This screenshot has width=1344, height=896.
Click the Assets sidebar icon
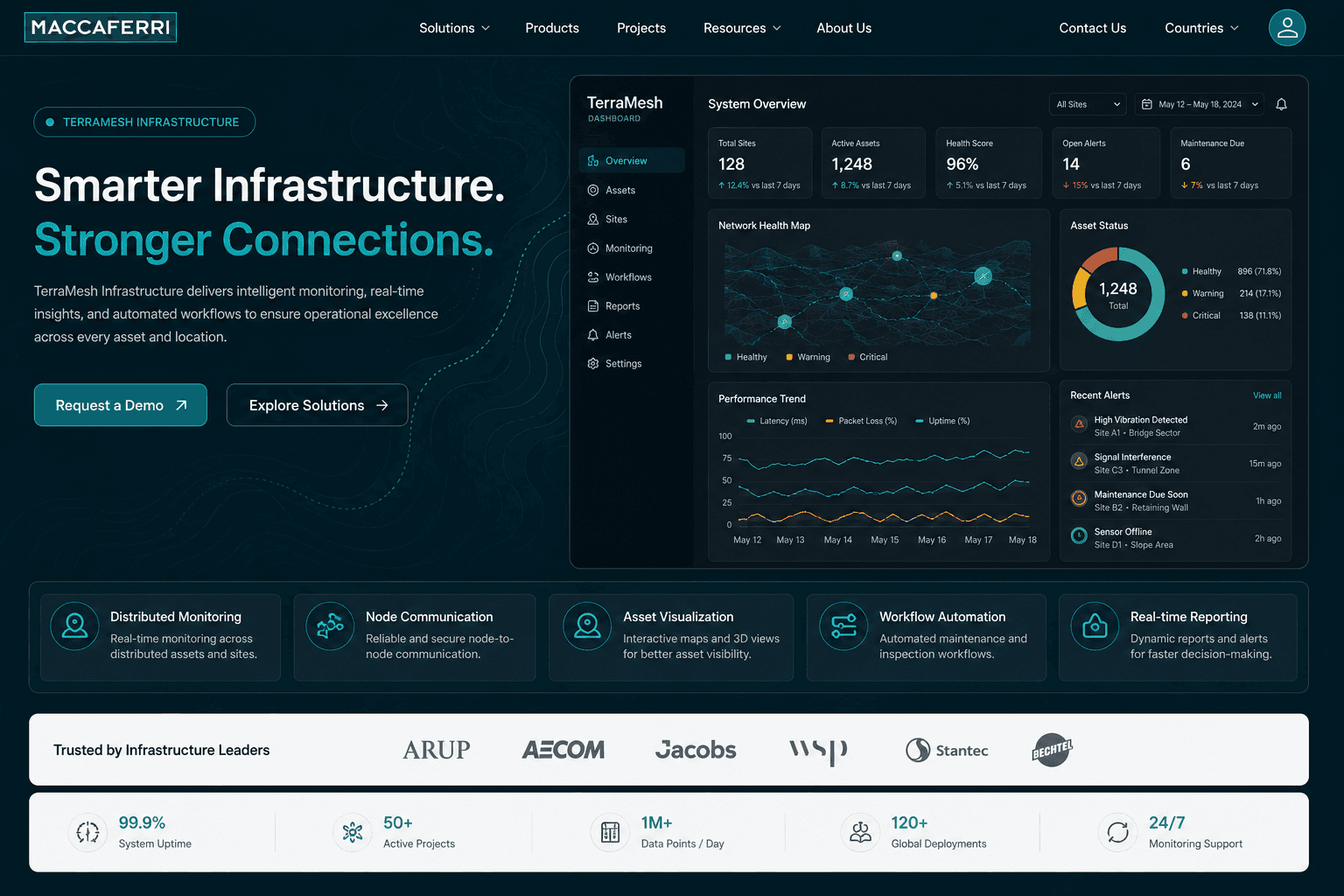593,190
